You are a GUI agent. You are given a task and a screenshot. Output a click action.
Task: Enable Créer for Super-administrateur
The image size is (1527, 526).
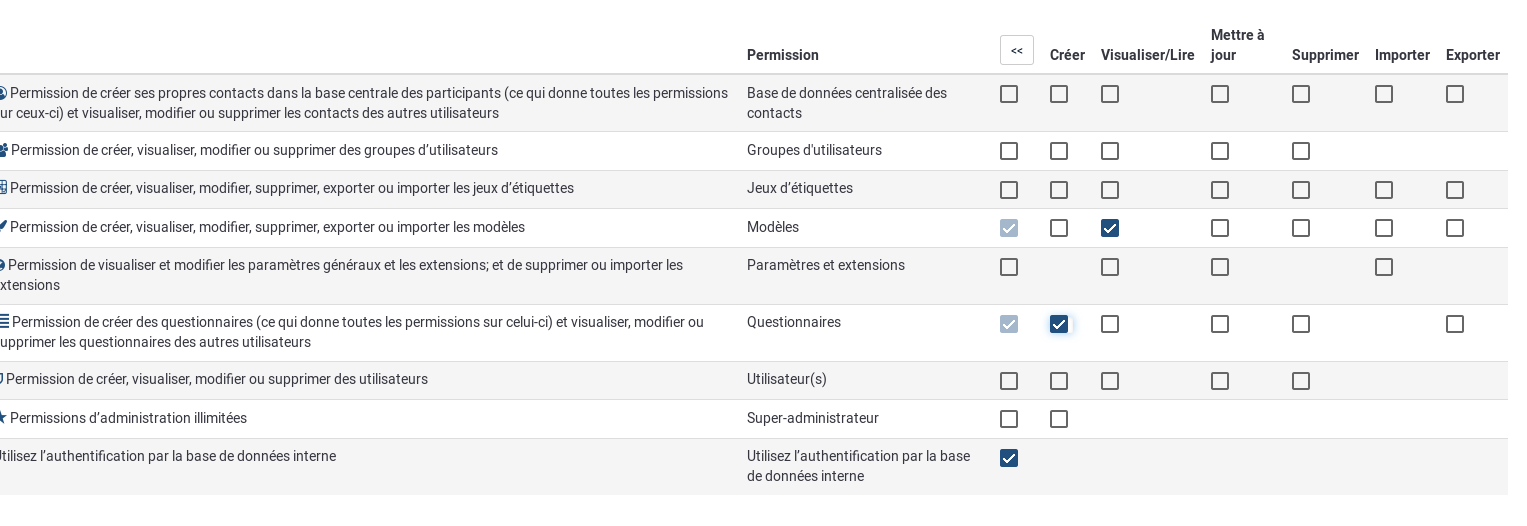click(1059, 419)
